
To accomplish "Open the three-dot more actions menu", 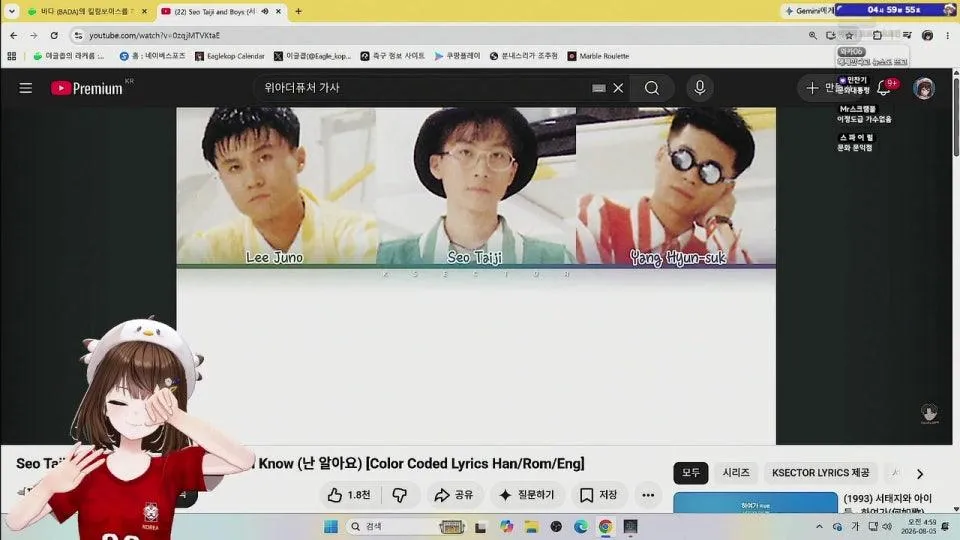I will (x=648, y=495).
